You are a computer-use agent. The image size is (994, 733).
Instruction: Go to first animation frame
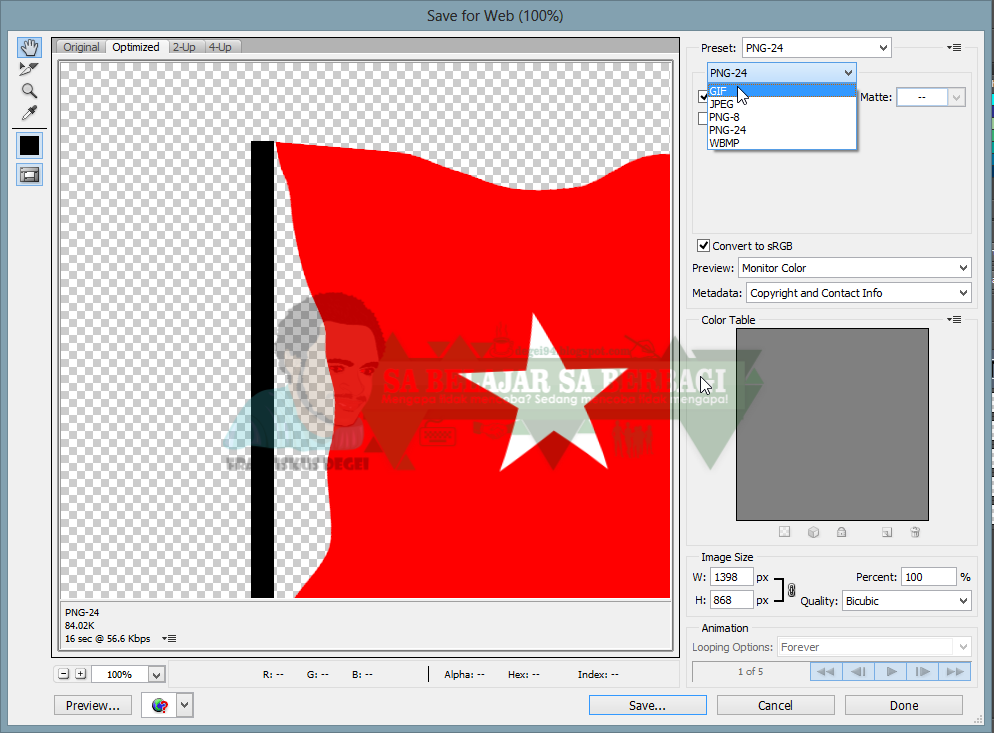pyautogui.click(x=826, y=671)
